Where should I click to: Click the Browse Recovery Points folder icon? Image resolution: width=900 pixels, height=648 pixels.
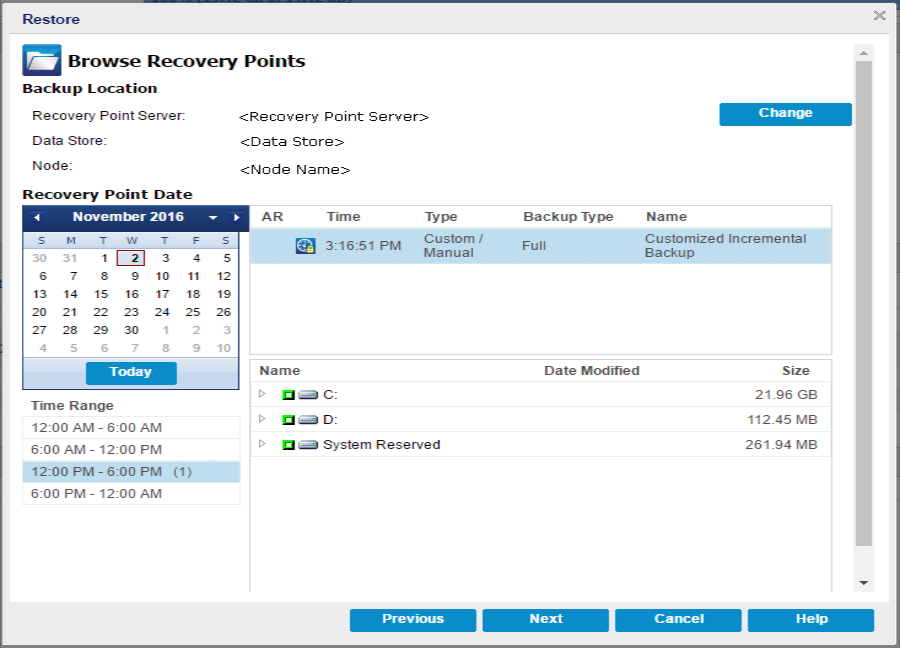[x=41, y=60]
